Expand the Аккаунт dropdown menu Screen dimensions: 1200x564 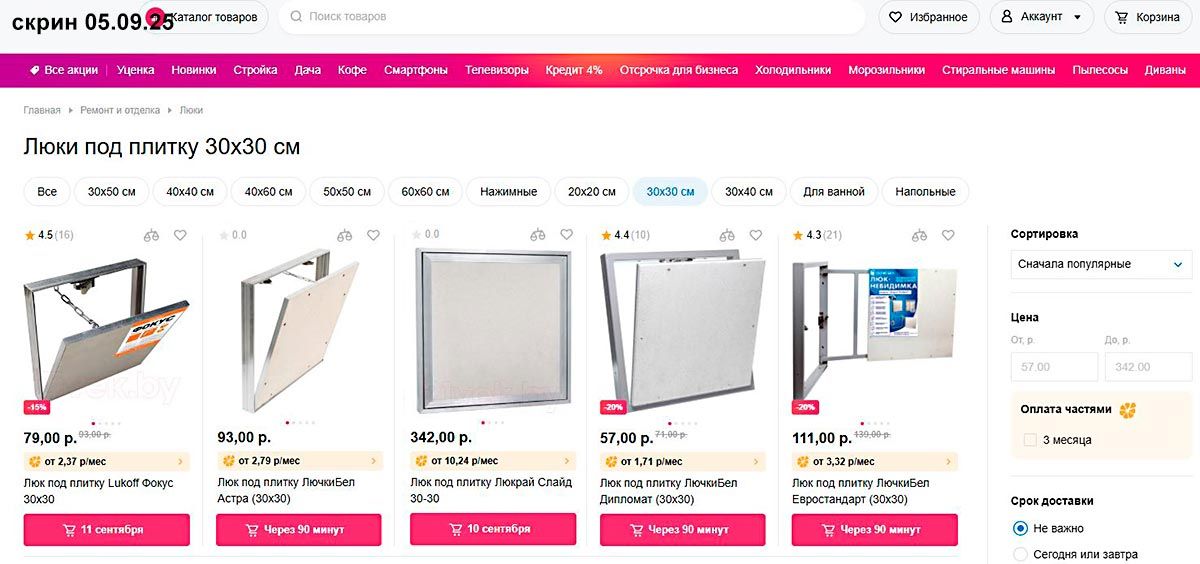click(x=1043, y=17)
